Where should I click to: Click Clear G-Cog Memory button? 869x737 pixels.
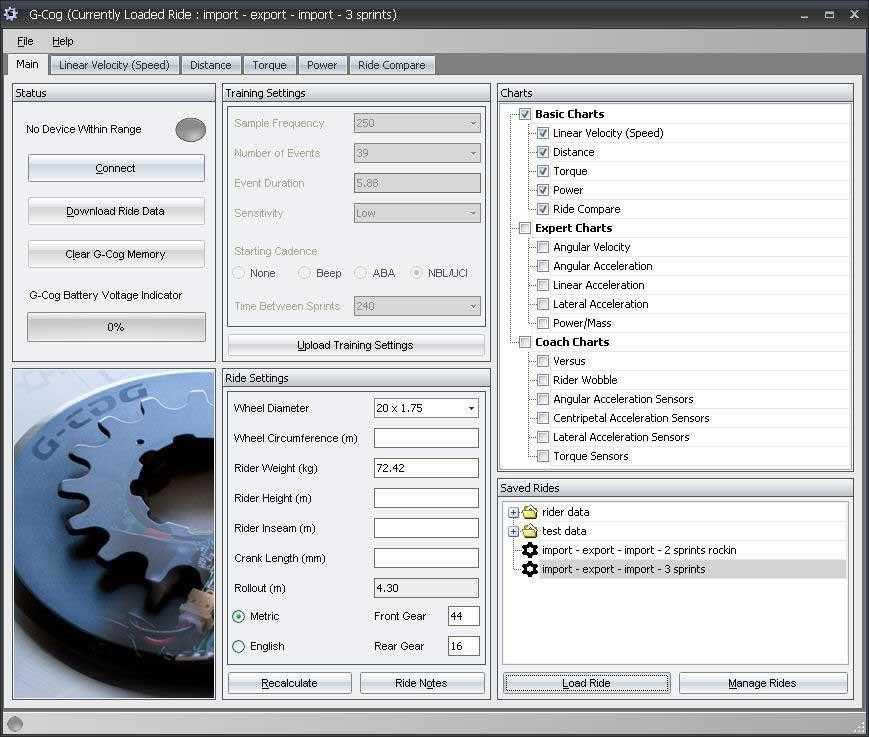point(116,254)
